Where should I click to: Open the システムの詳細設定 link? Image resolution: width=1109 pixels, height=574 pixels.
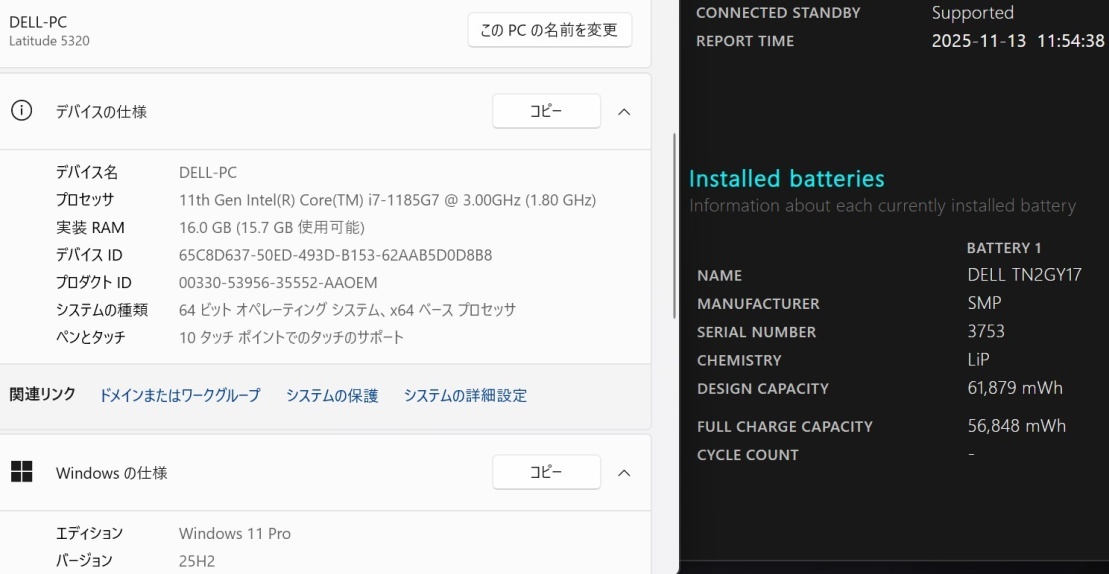tap(465, 395)
